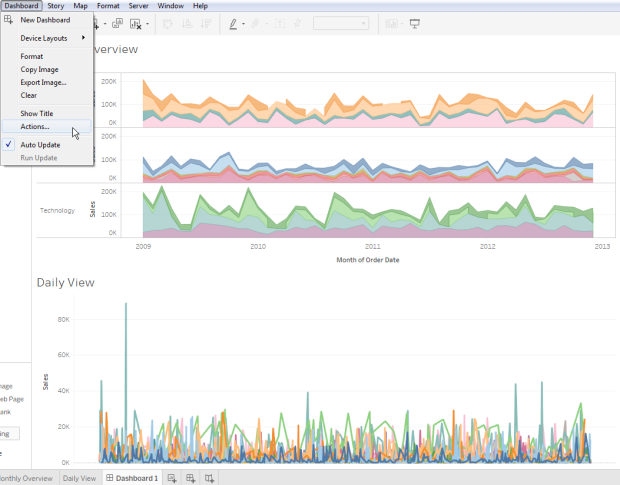
Task: Click the duplicate sheet toolbar icon
Action: click(x=117, y=23)
